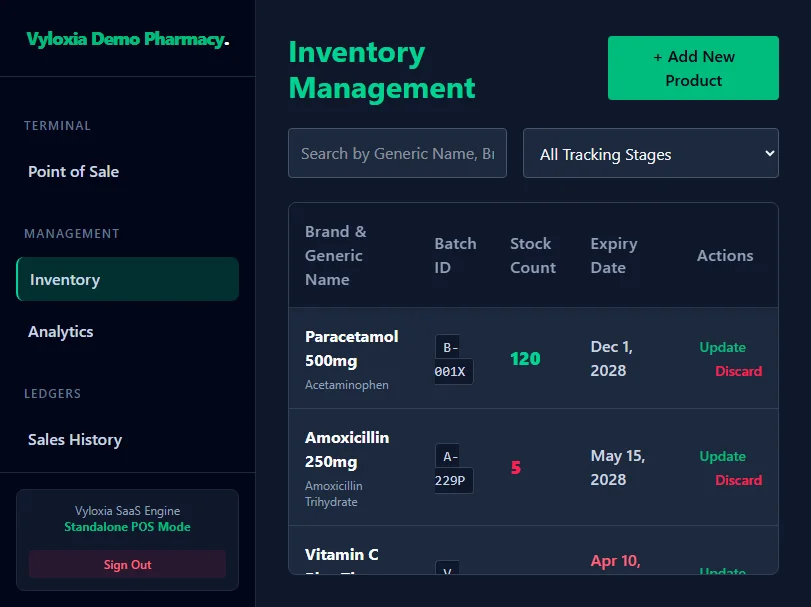Click the Inventory Management heading
811x607 pixels.
click(382, 70)
